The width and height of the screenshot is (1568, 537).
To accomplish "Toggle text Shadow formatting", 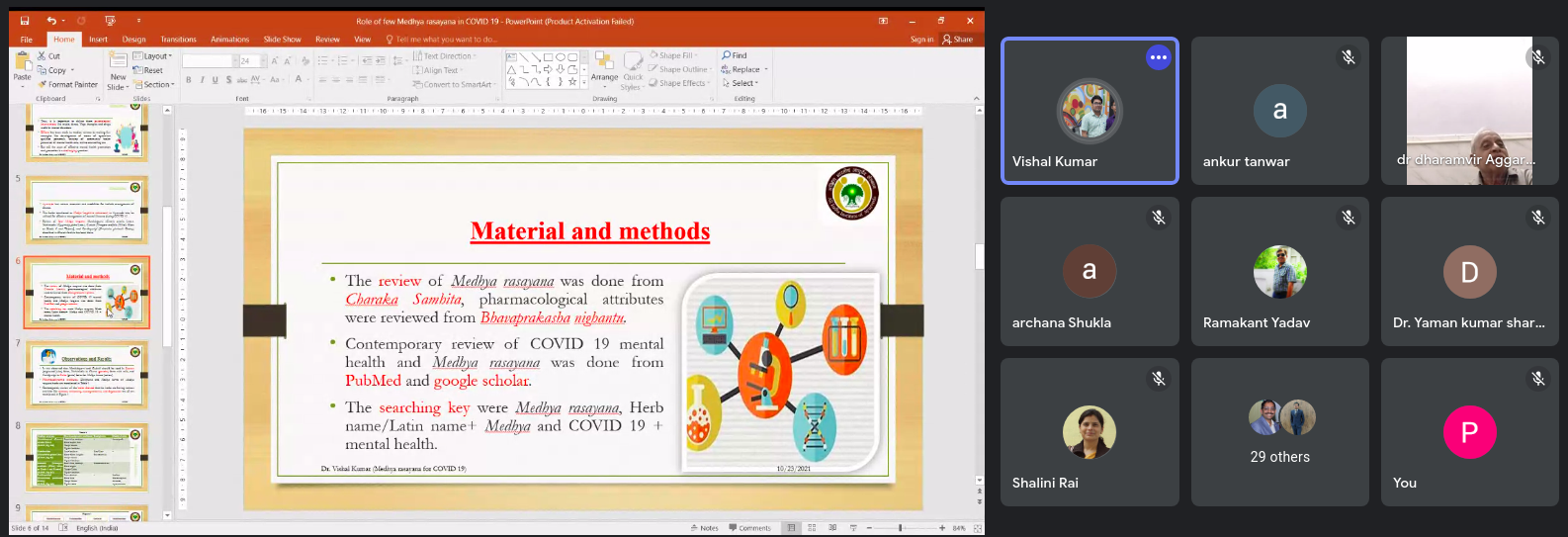I will pos(228,80).
